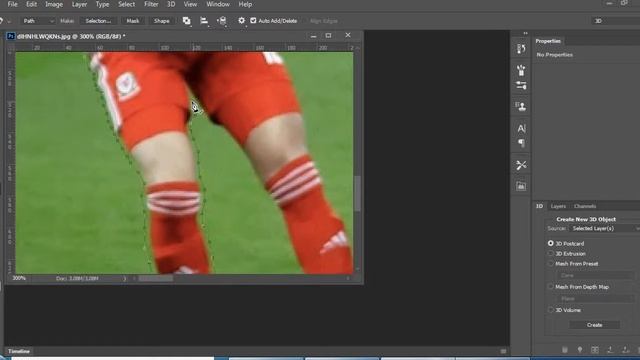This screenshot has width=640, height=360.
Task: Open the Paragraph panel icon
Action: pyautogui.click(x=521, y=143)
